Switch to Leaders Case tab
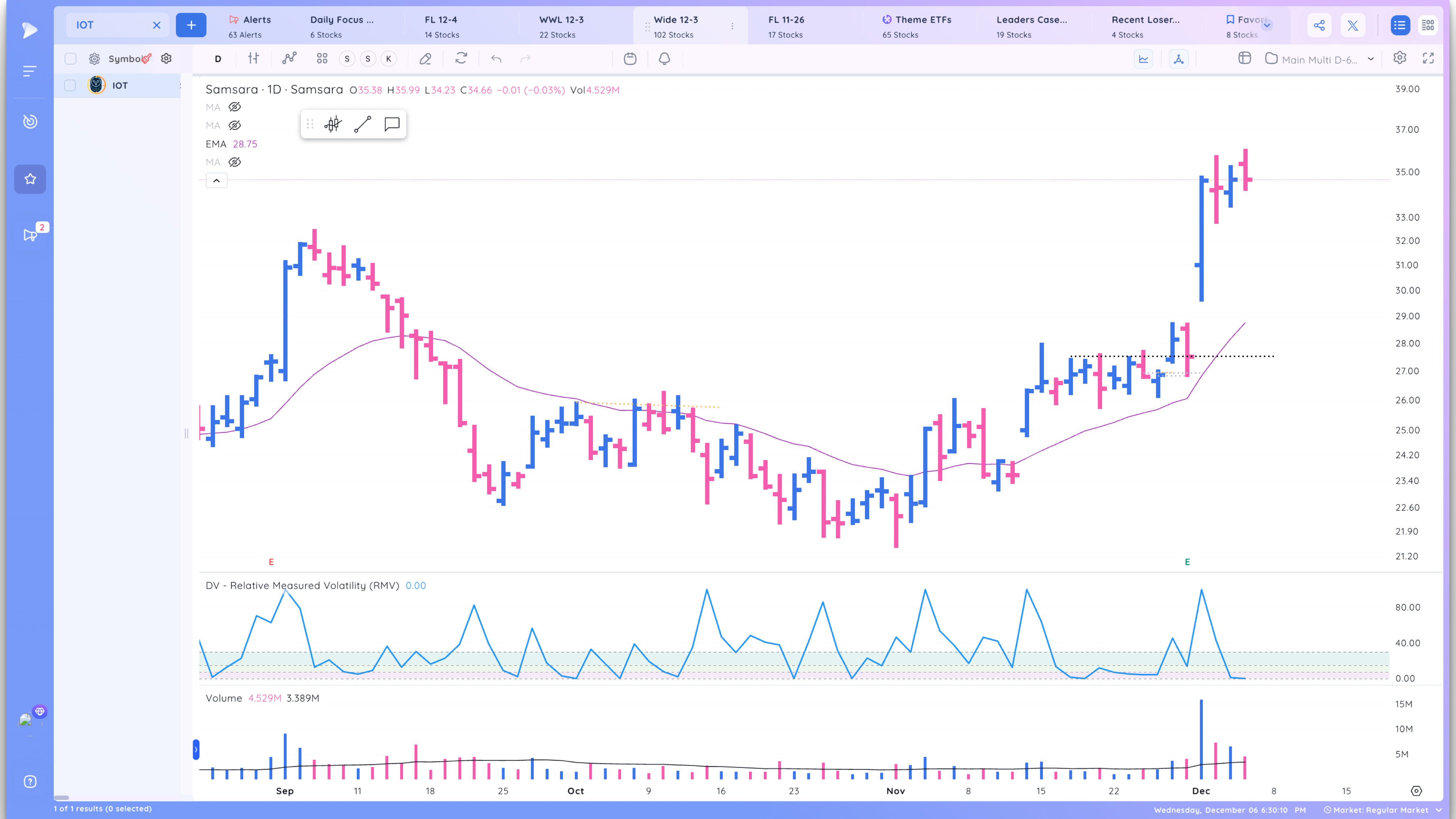The image size is (1456, 819). pyautogui.click(x=1032, y=27)
